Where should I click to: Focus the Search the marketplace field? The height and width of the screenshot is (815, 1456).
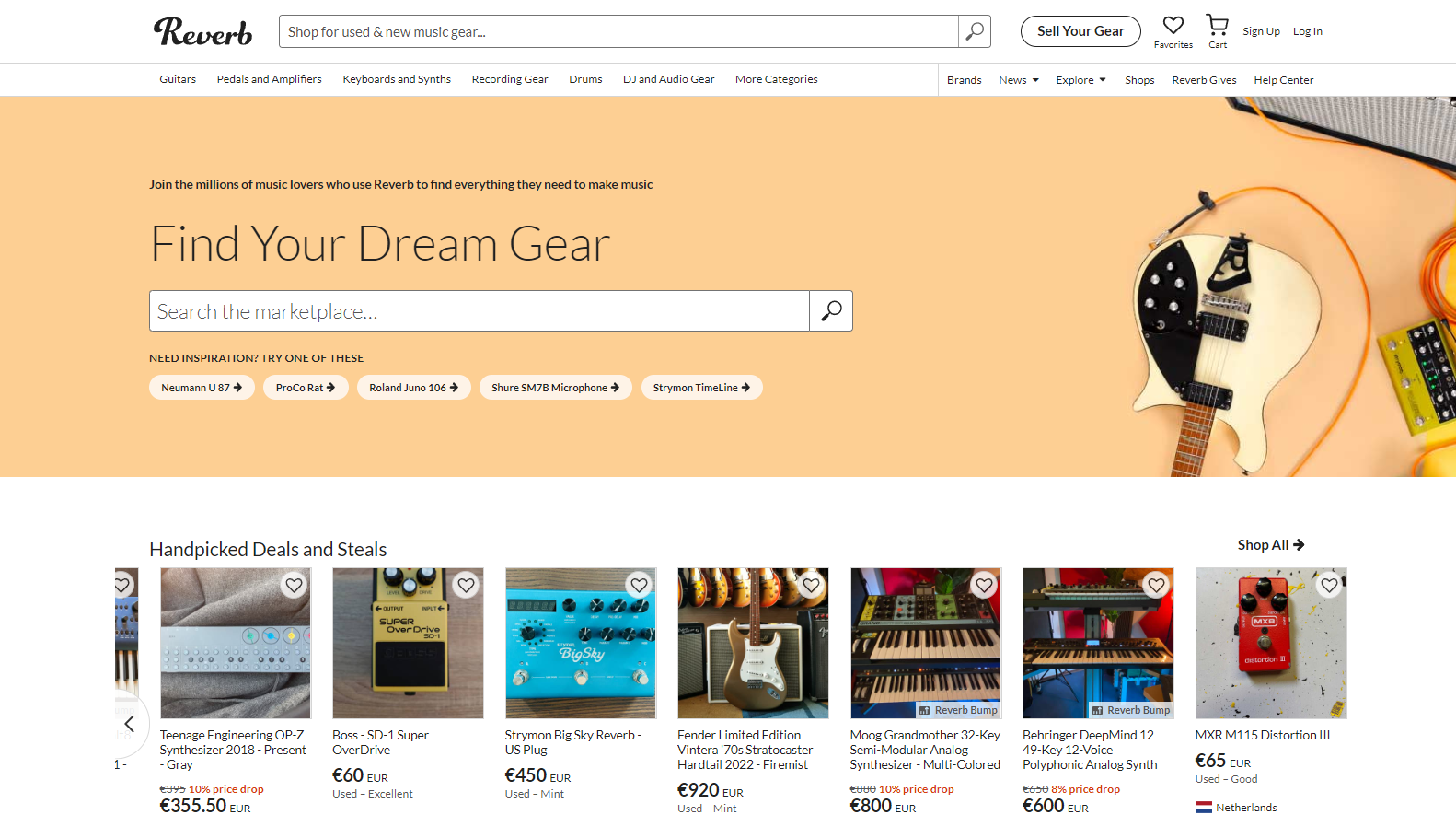point(480,311)
